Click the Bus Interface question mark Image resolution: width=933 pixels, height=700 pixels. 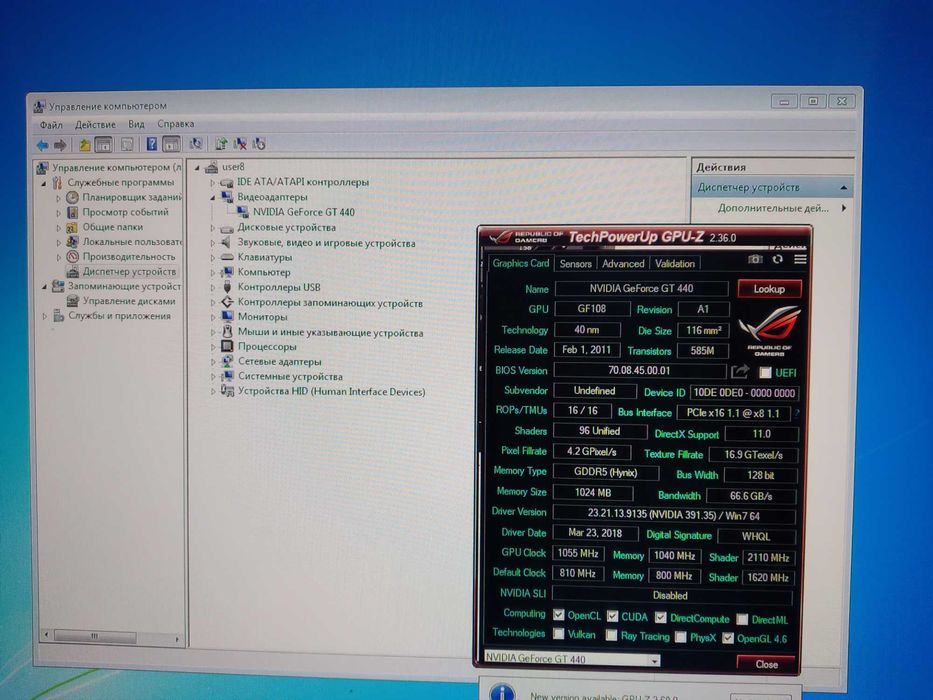tap(797, 412)
